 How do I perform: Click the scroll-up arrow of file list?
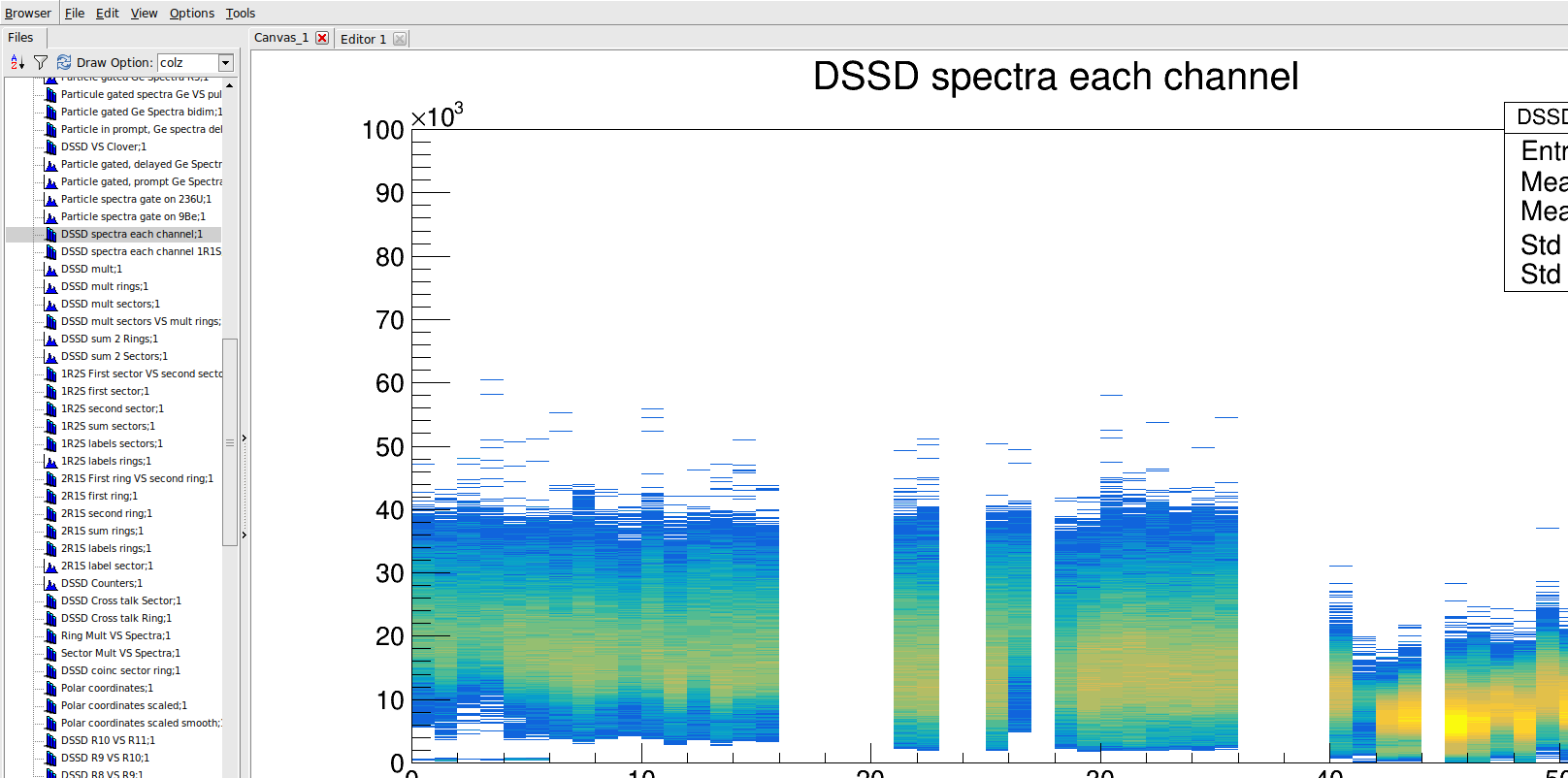(229, 85)
